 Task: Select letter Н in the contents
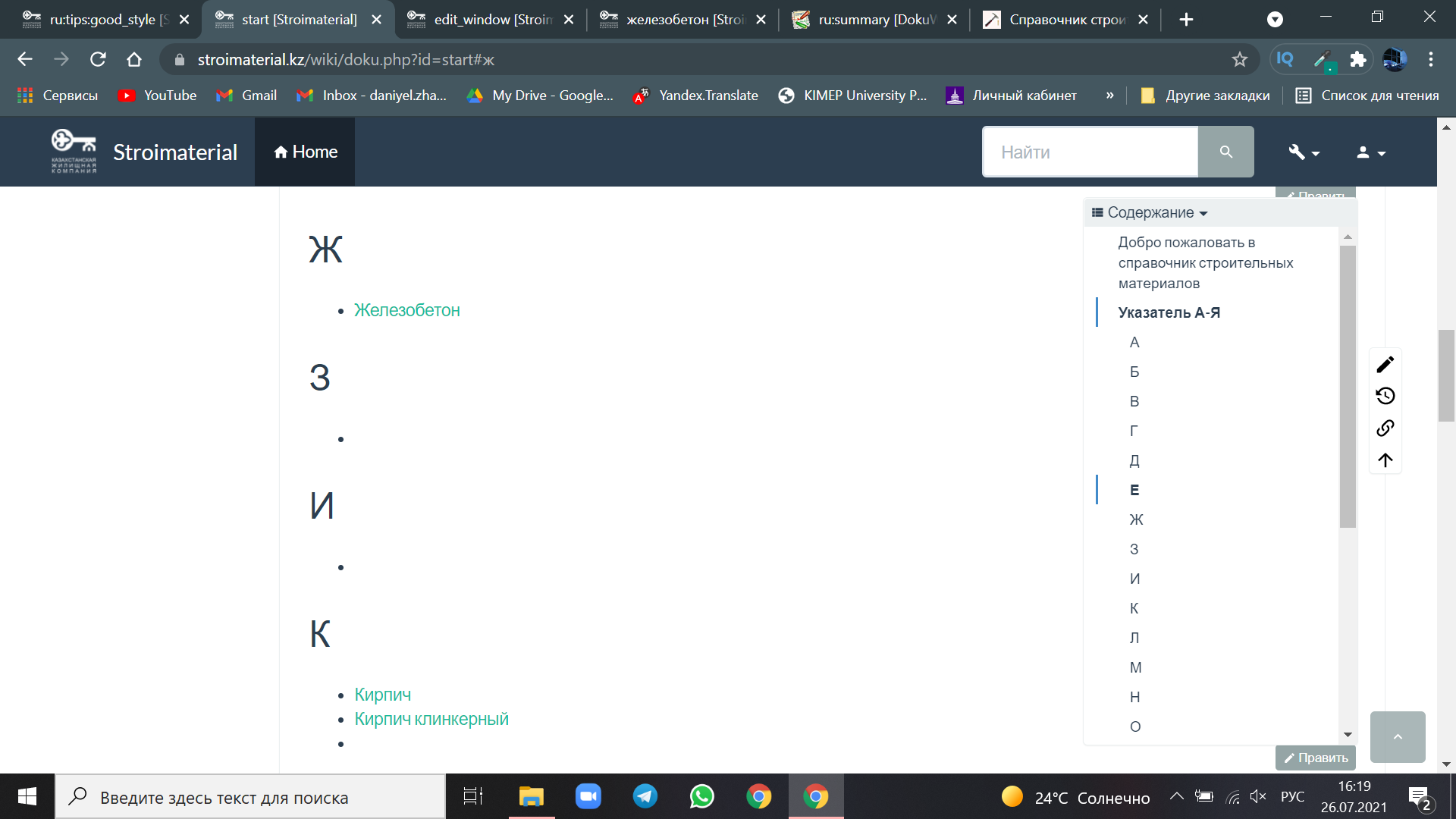(x=1134, y=697)
